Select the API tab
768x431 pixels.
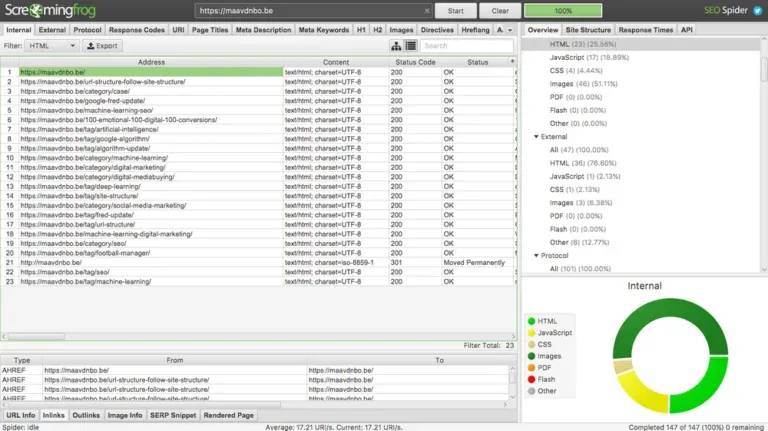tap(687, 30)
